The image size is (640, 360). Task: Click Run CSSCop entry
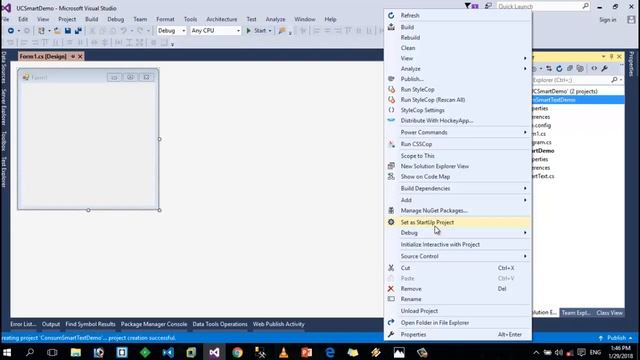[458, 144]
